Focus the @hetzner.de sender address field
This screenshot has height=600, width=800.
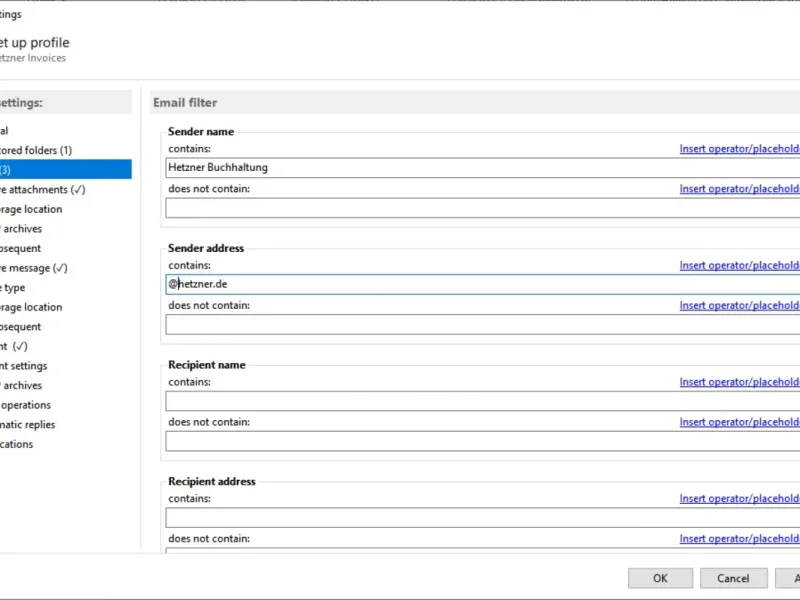tap(480, 285)
